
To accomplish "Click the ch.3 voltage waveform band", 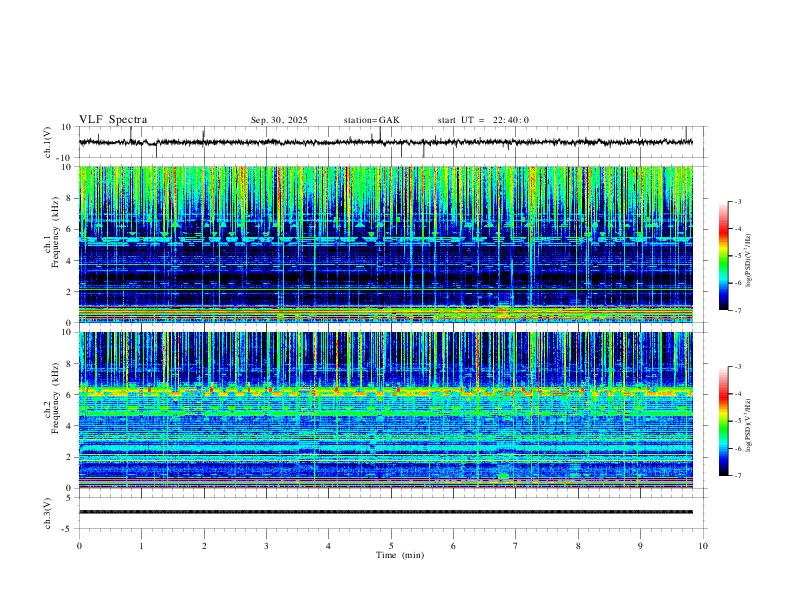I will (x=386, y=512).
